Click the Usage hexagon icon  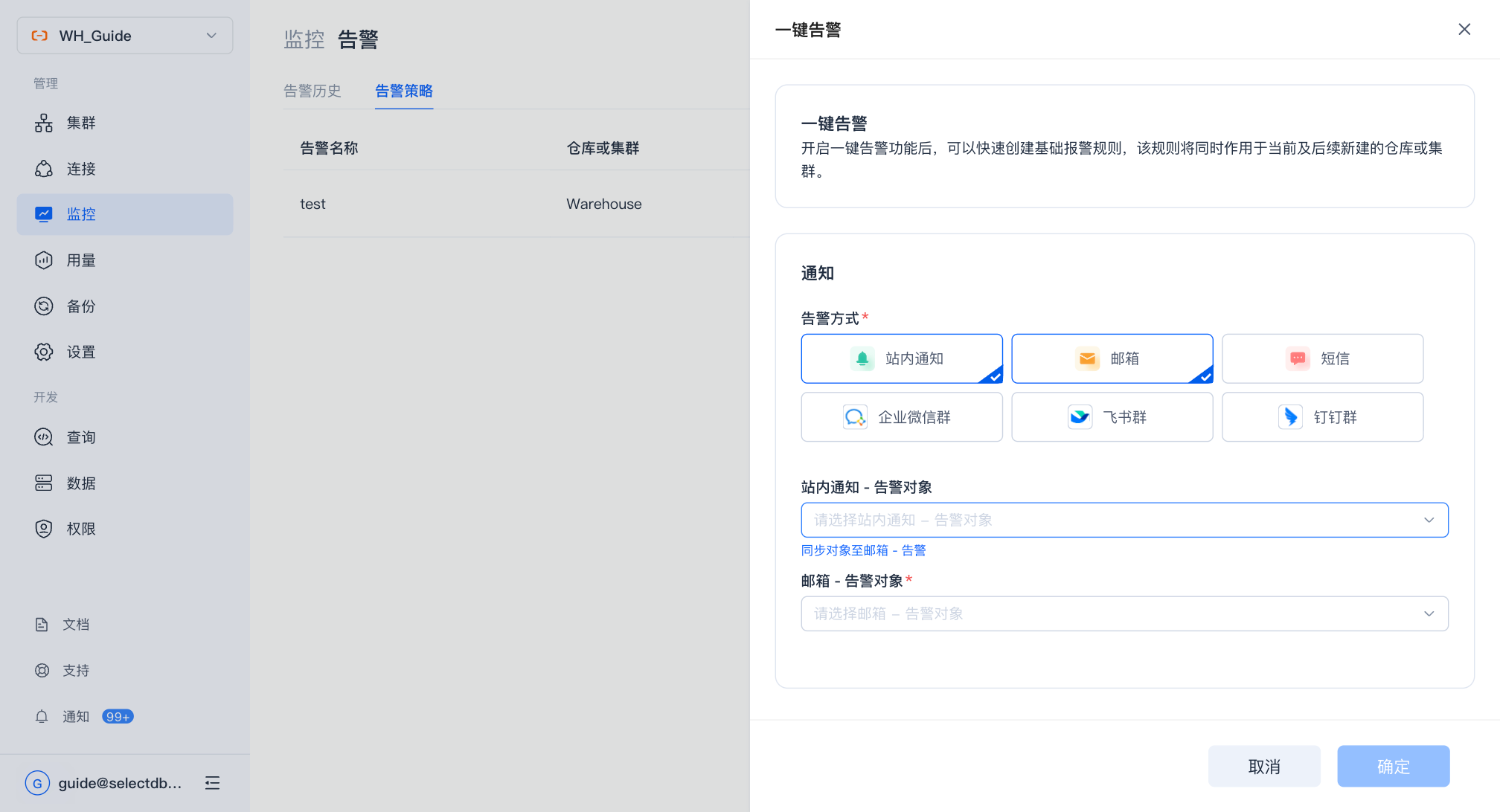pos(44,260)
